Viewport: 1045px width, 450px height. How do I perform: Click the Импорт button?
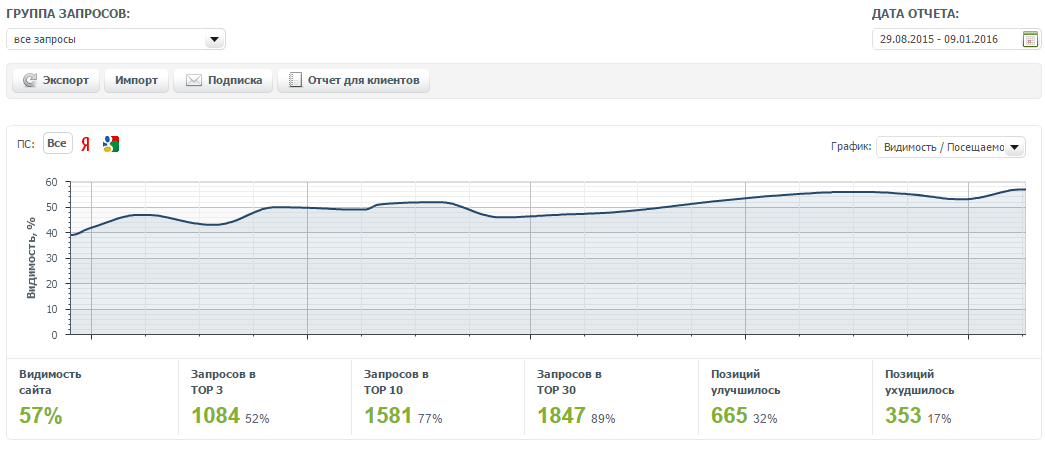click(137, 81)
